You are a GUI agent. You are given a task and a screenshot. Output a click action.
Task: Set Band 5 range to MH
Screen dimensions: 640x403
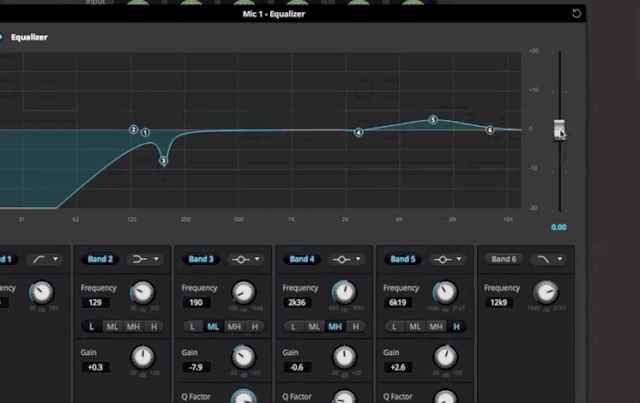436,327
